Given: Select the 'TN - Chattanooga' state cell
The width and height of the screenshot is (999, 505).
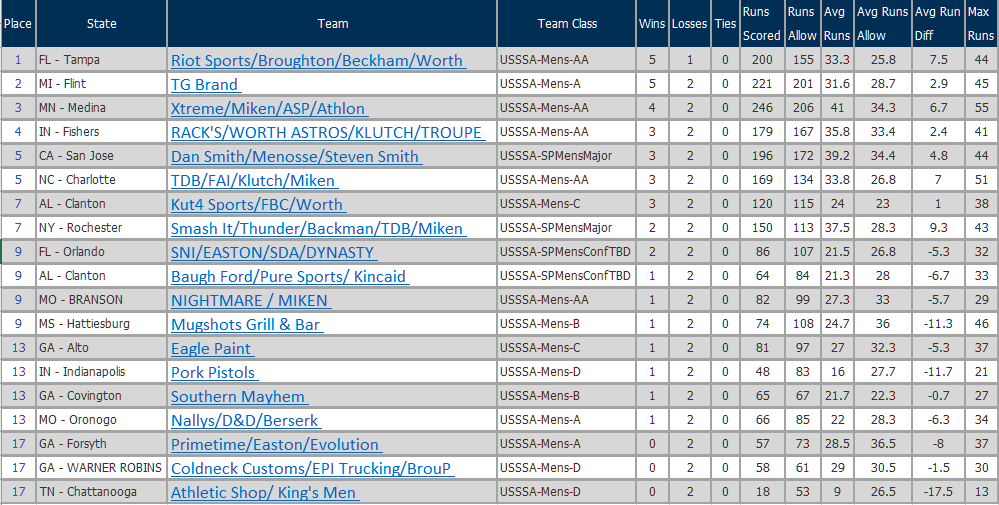Looking at the screenshot, I should point(101,492).
